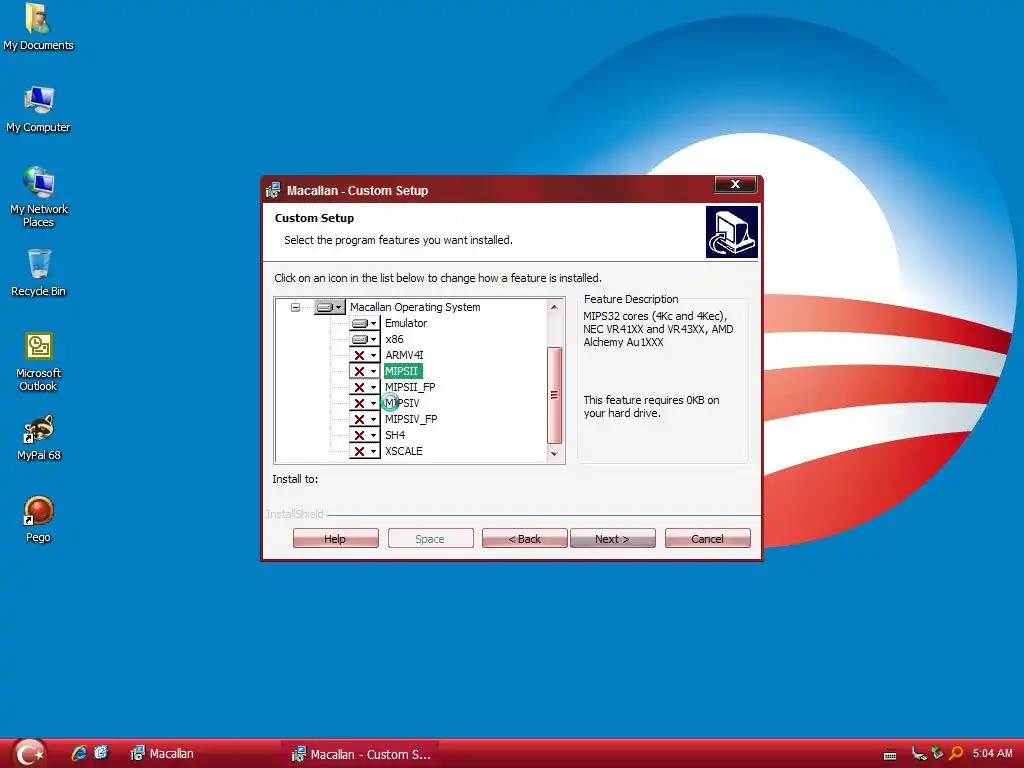Collapse the Macallan Operating System tree node
Viewport: 1024px width, 768px height.
coord(295,307)
